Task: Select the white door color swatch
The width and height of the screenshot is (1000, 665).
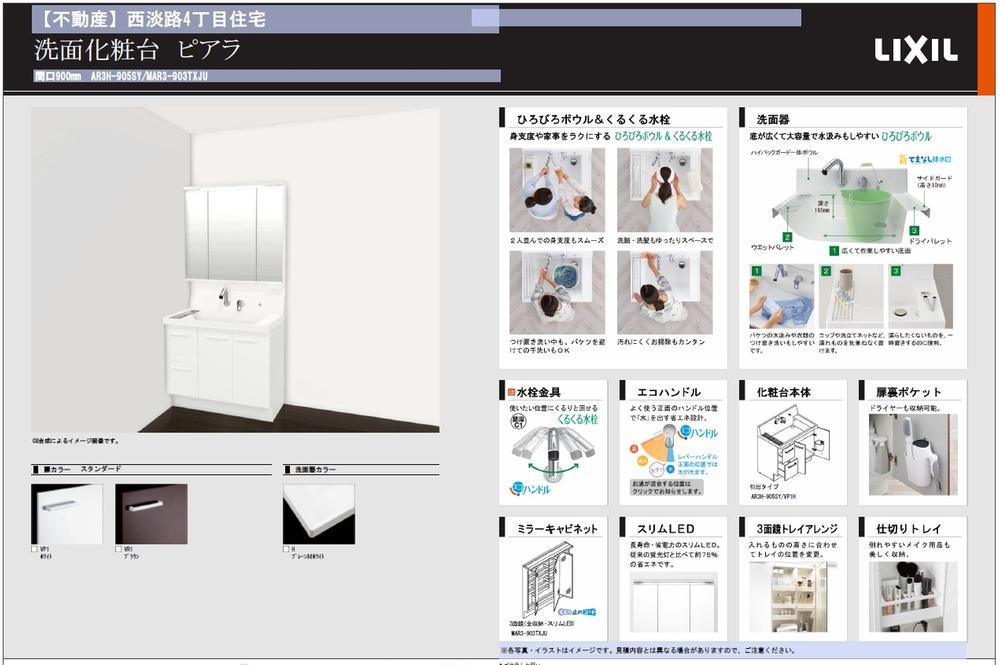Action: [x=67, y=514]
